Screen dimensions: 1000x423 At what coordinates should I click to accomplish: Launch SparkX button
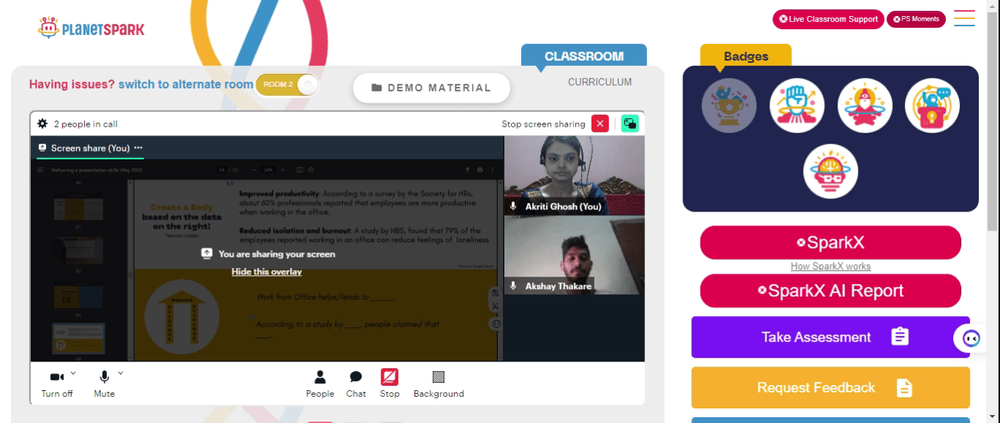[830, 242]
